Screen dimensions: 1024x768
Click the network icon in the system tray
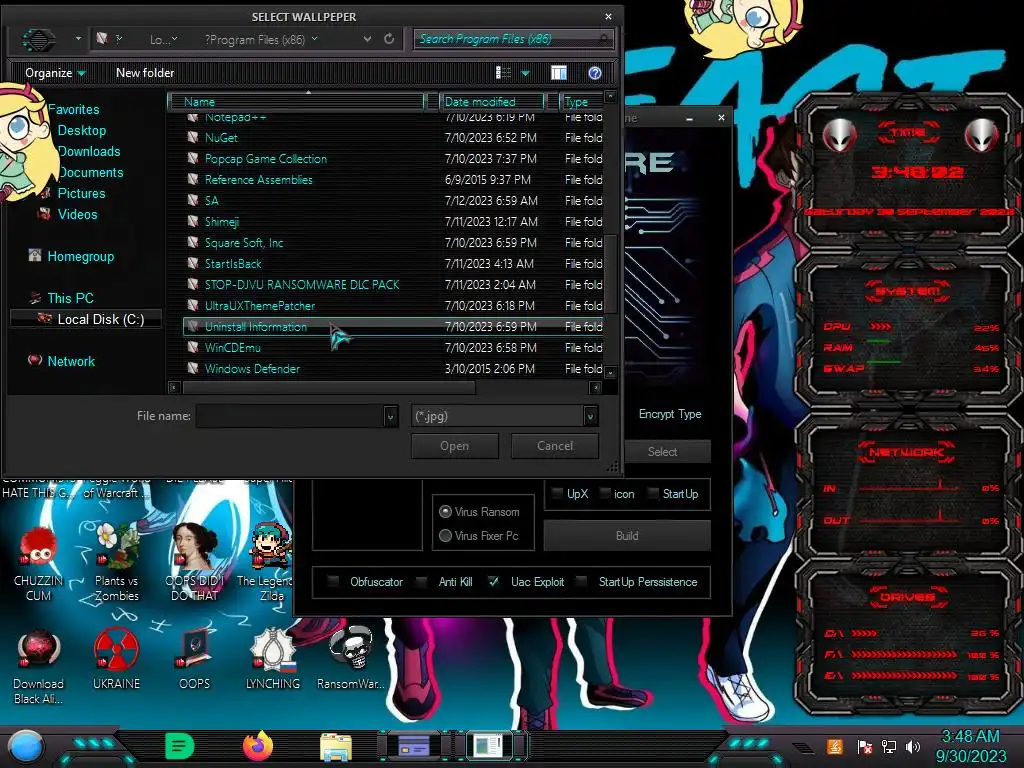(x=889, y=746)
